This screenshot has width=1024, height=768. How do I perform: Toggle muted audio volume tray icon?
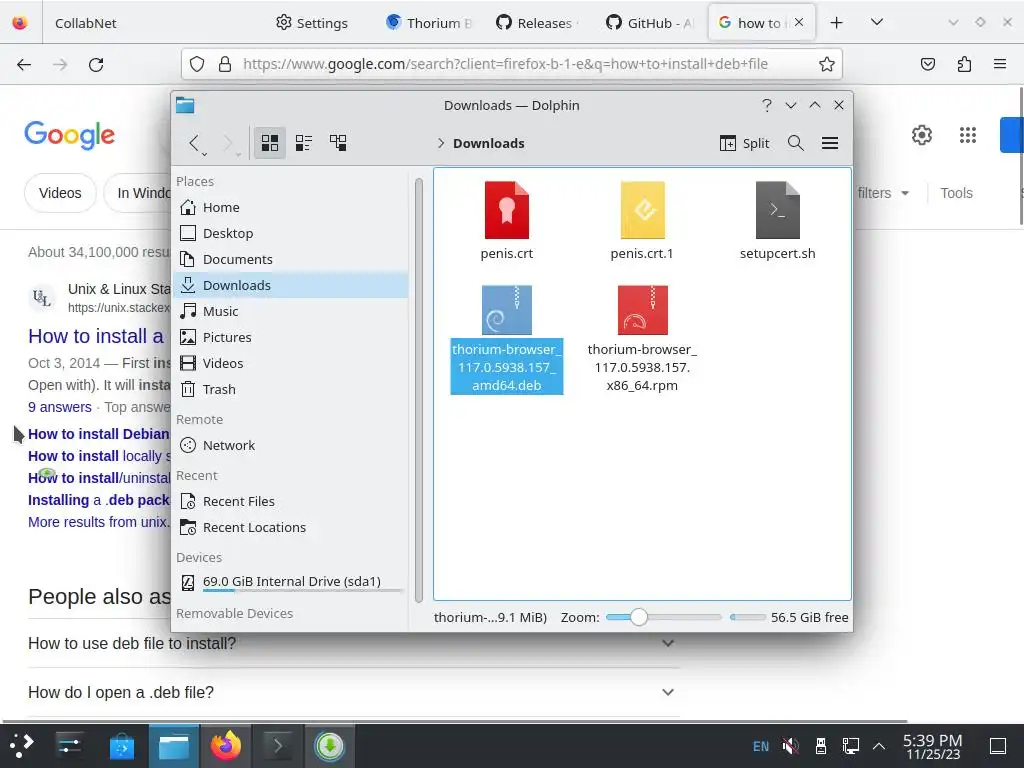pos(791,746)
